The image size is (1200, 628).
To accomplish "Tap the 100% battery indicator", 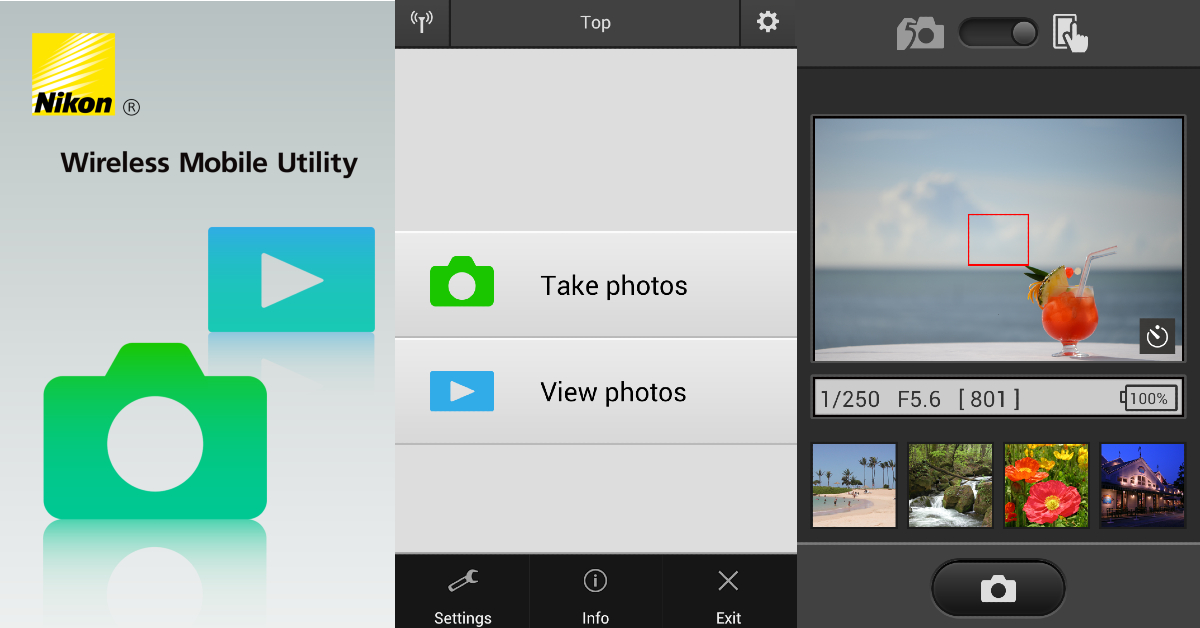I will coord(1147,398).
